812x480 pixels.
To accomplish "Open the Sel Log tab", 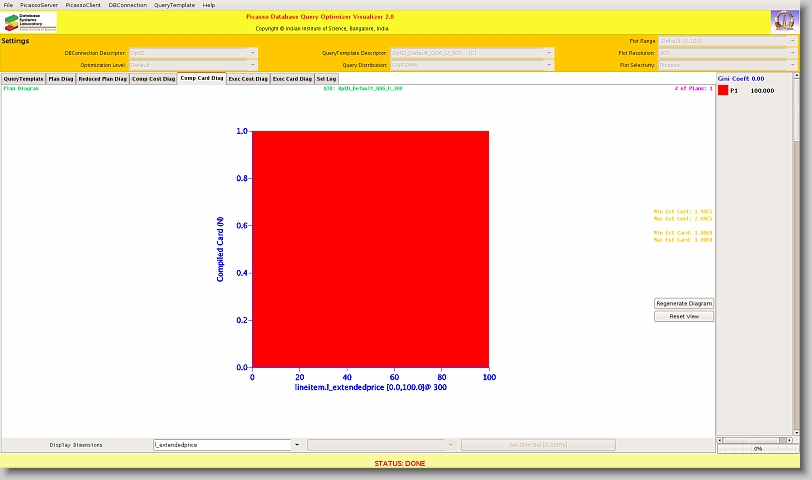I will [x=326, y=78].
